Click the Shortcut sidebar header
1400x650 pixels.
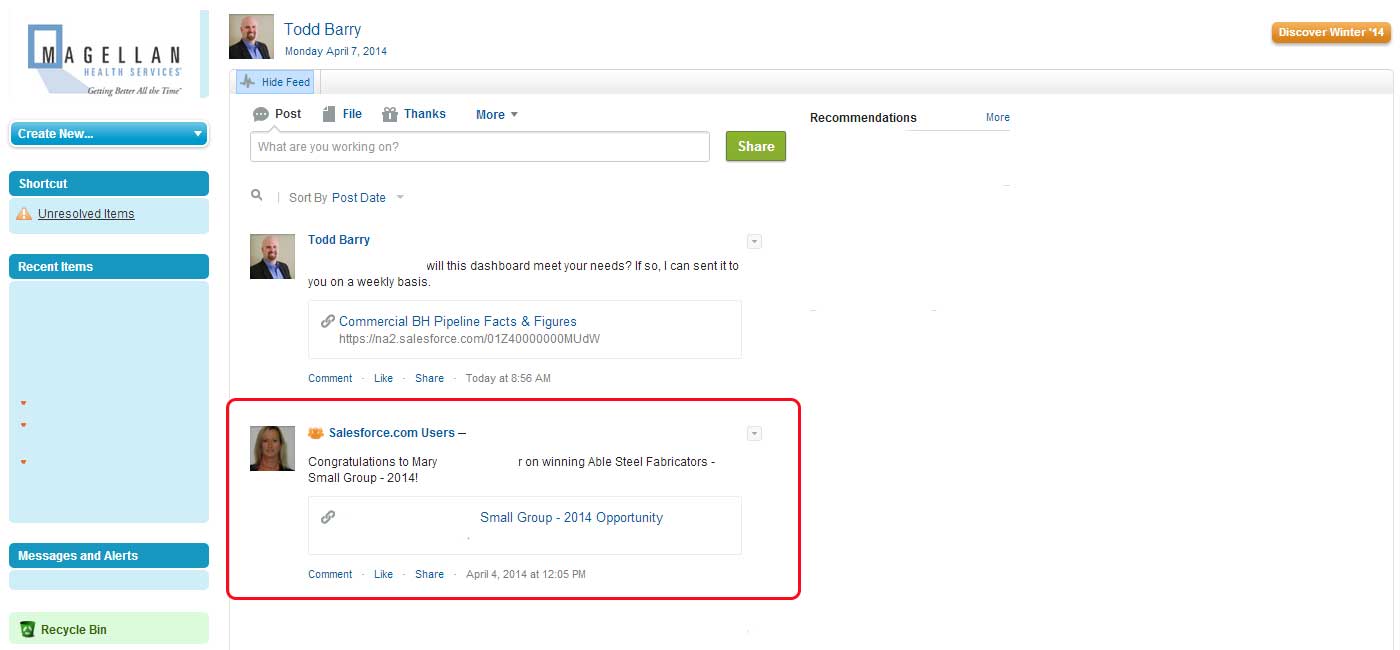[x=109, y=184]
